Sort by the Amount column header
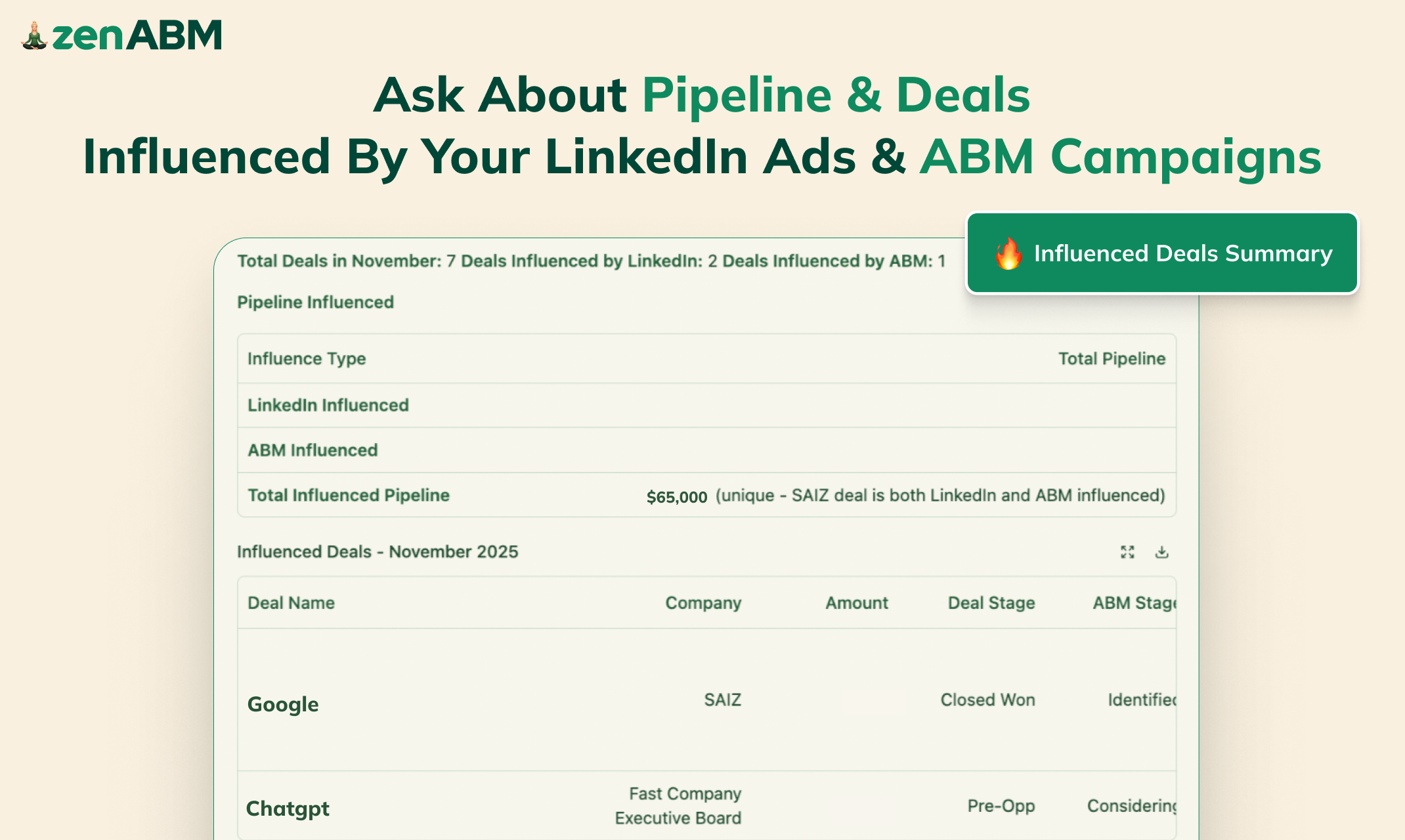 coord(857,602)
